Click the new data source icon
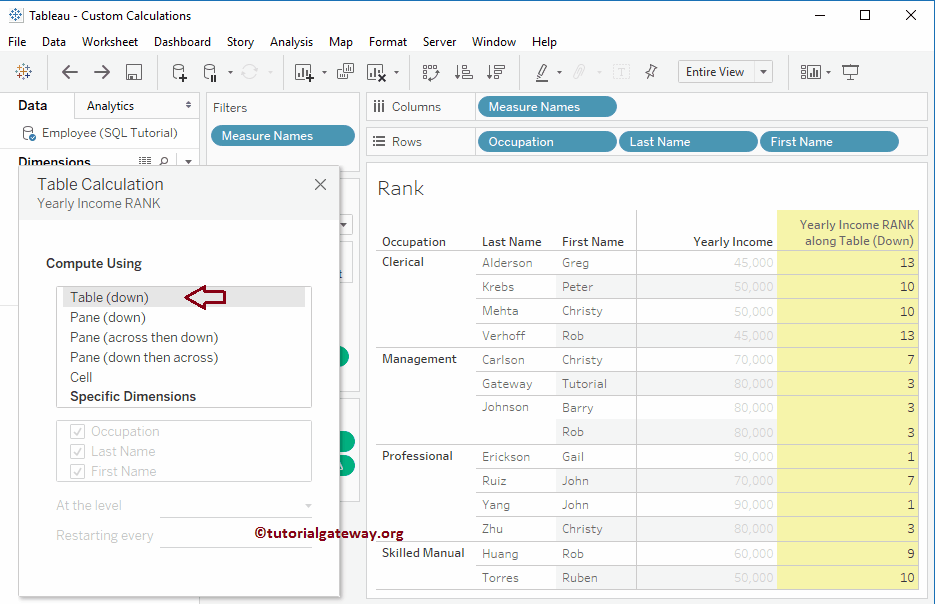The height and width of the screenshot is (604, 935). pyautogui.click(x=179, y=72)
